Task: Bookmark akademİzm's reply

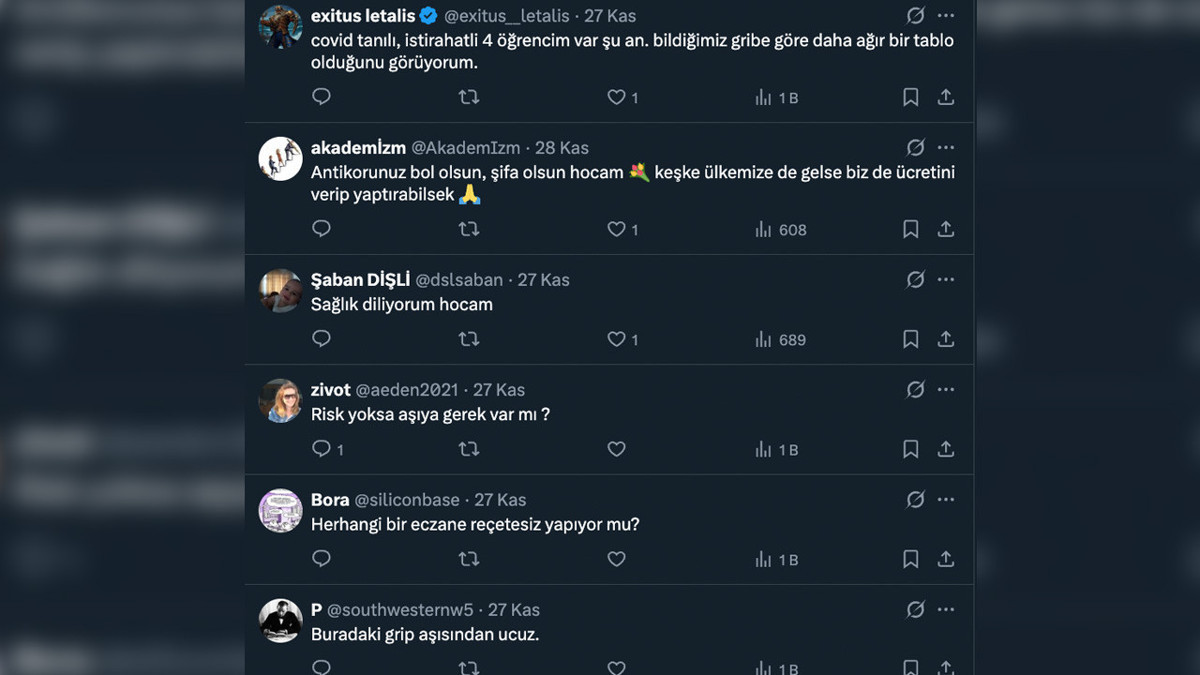Action: [x=910, y=229]
